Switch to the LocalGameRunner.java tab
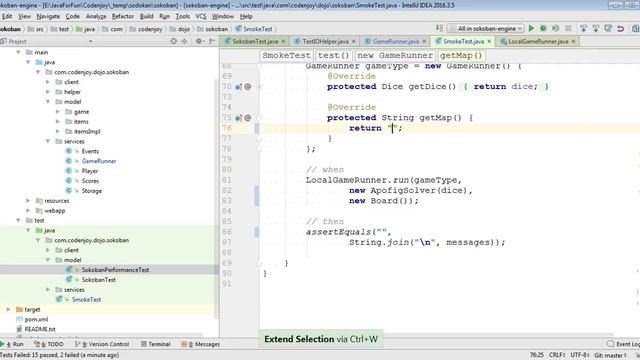The image size is (640, 360). 538,41
